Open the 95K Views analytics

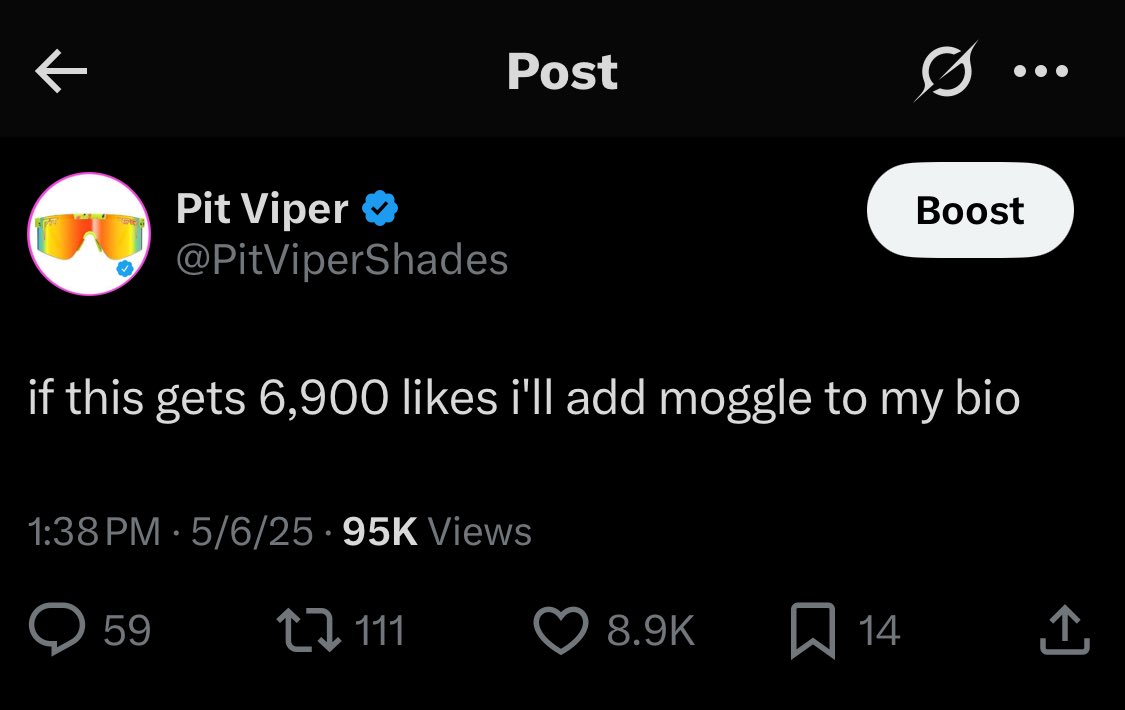pos(437,531)
